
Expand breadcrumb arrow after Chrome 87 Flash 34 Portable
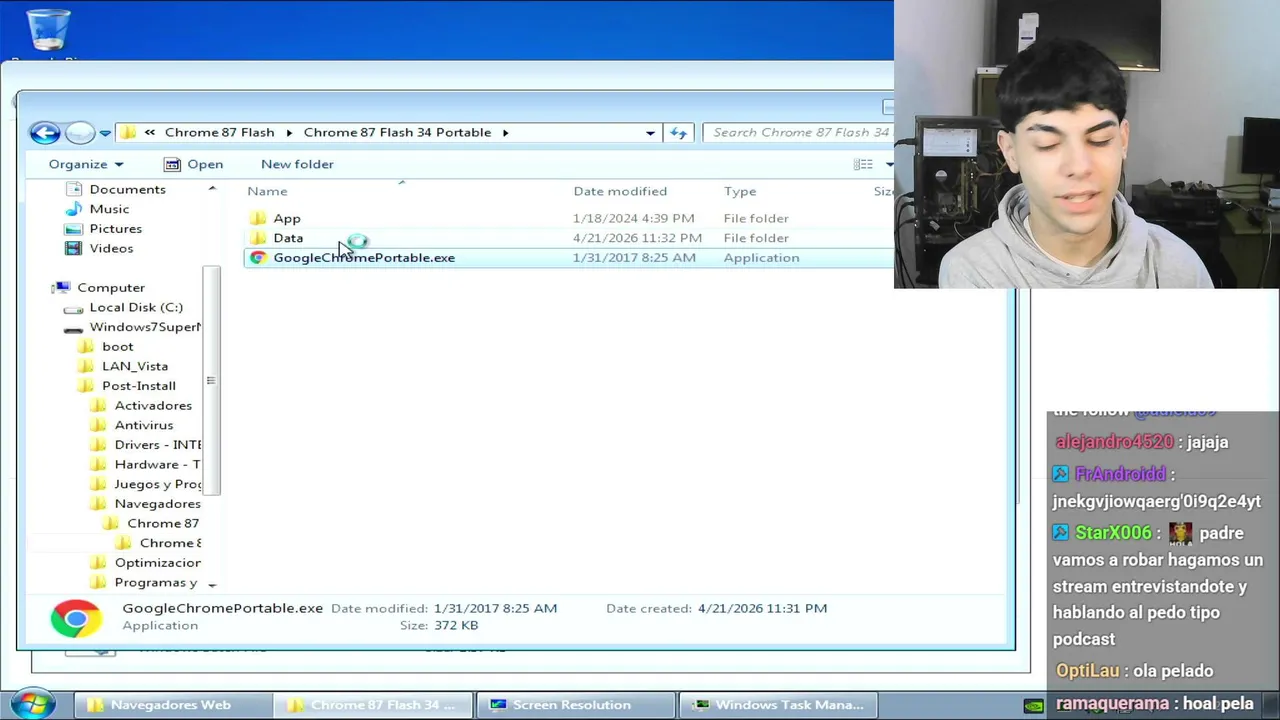click(x=505, y=132)
